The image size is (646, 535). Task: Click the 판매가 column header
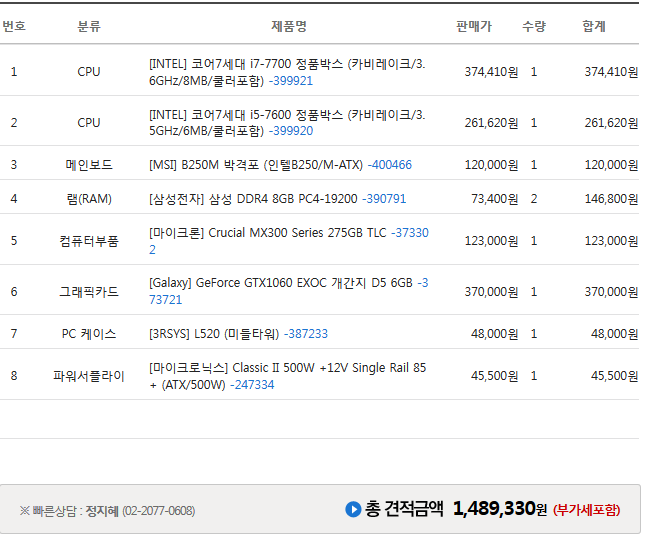click(x=474, y=26)
